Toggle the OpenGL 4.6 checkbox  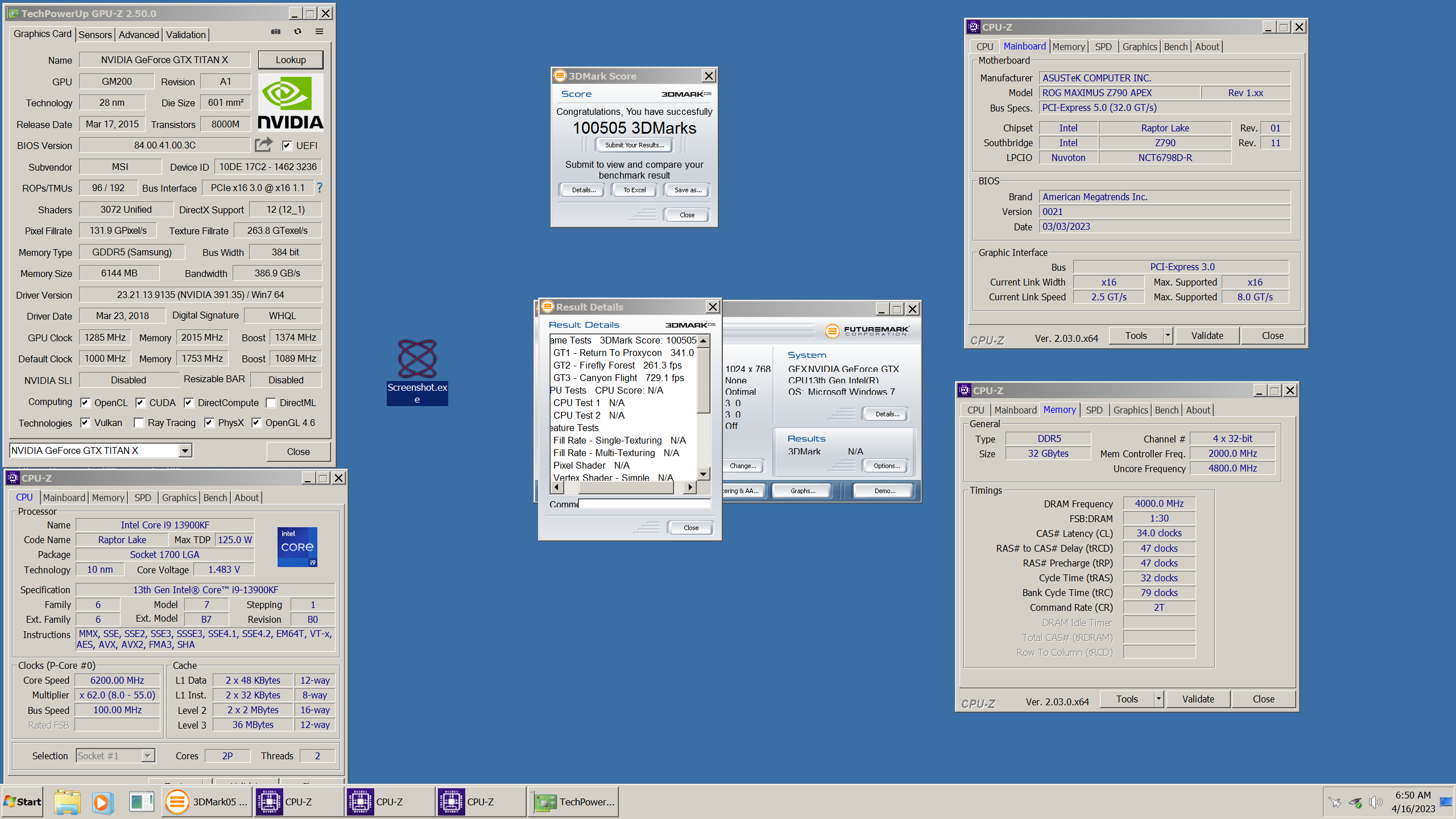257,423
